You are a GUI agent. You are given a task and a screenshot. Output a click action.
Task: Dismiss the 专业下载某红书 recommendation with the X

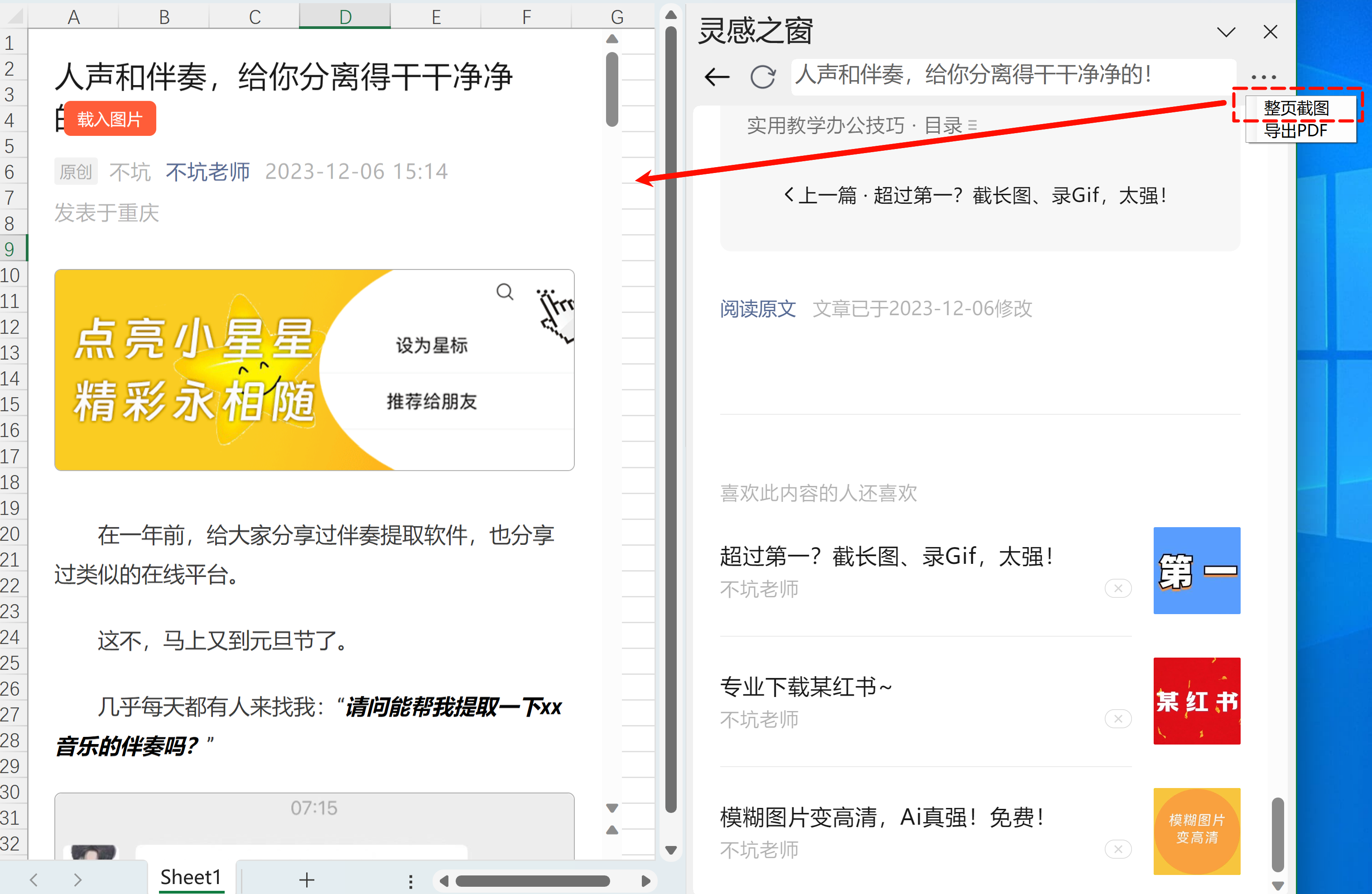(1118, 719)
